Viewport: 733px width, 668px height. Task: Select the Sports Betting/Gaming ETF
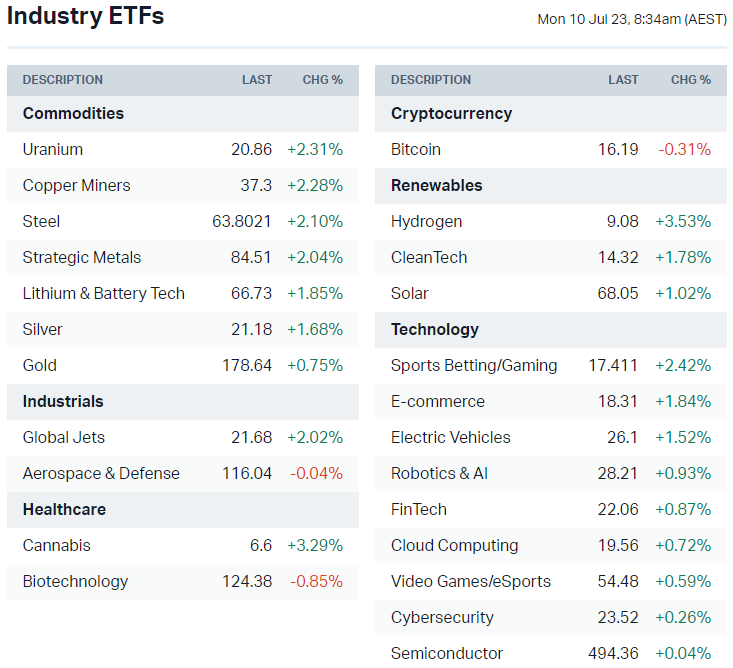[x=474, y=366]
